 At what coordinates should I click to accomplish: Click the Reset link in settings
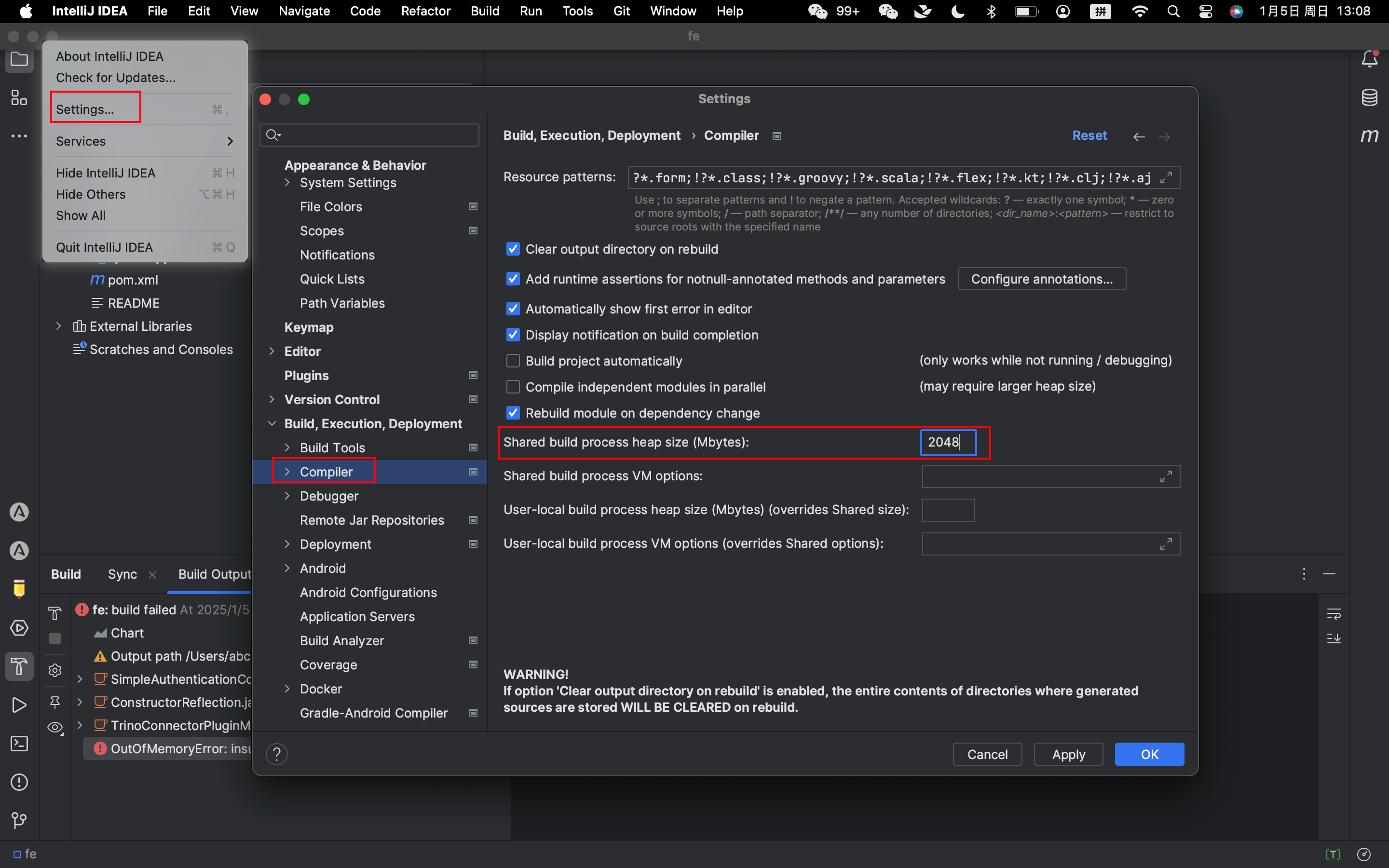[1089, 136]
